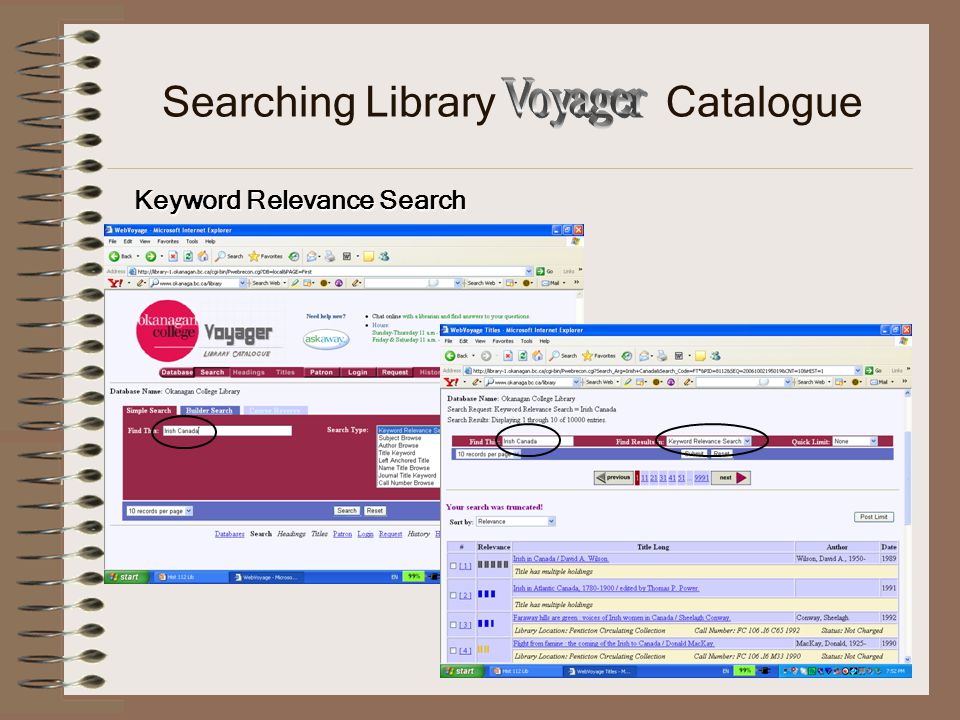960x720 pixels.
Task: Switch to Builder Search tab
Action: tap(209, 410)
